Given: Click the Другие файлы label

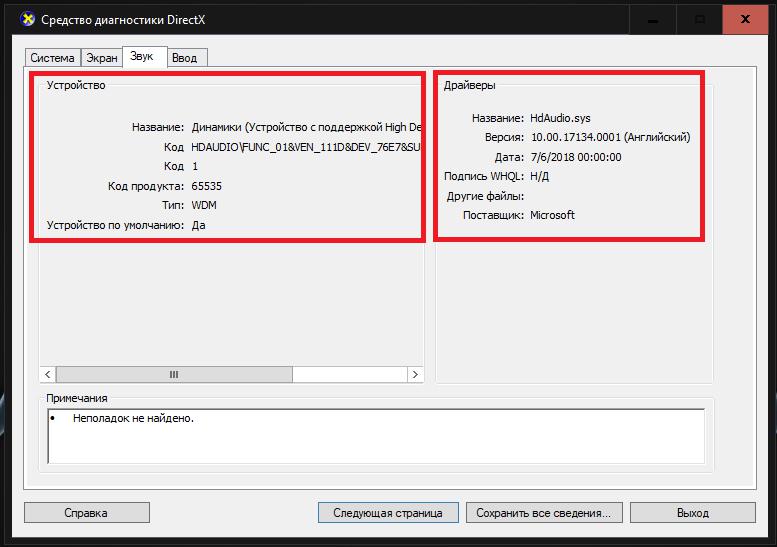Looking at the screenshot, I should [x=485, y=196].
